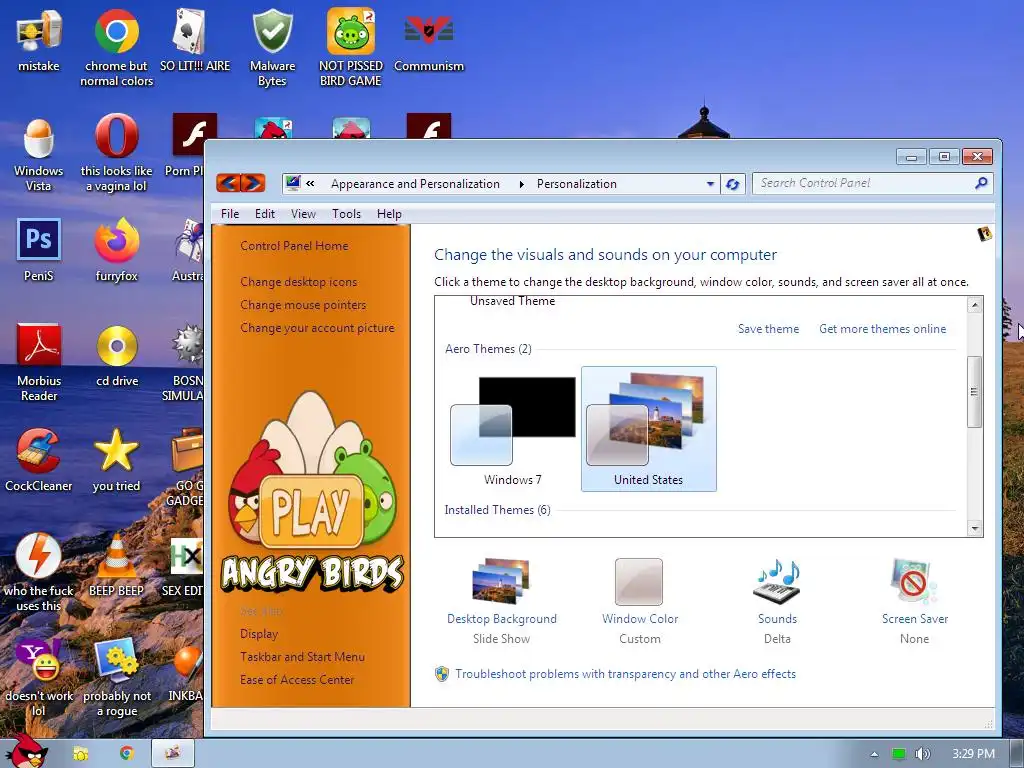
Task: Select the Malware Bytes desktop shortcut
Action: [272, 47]
